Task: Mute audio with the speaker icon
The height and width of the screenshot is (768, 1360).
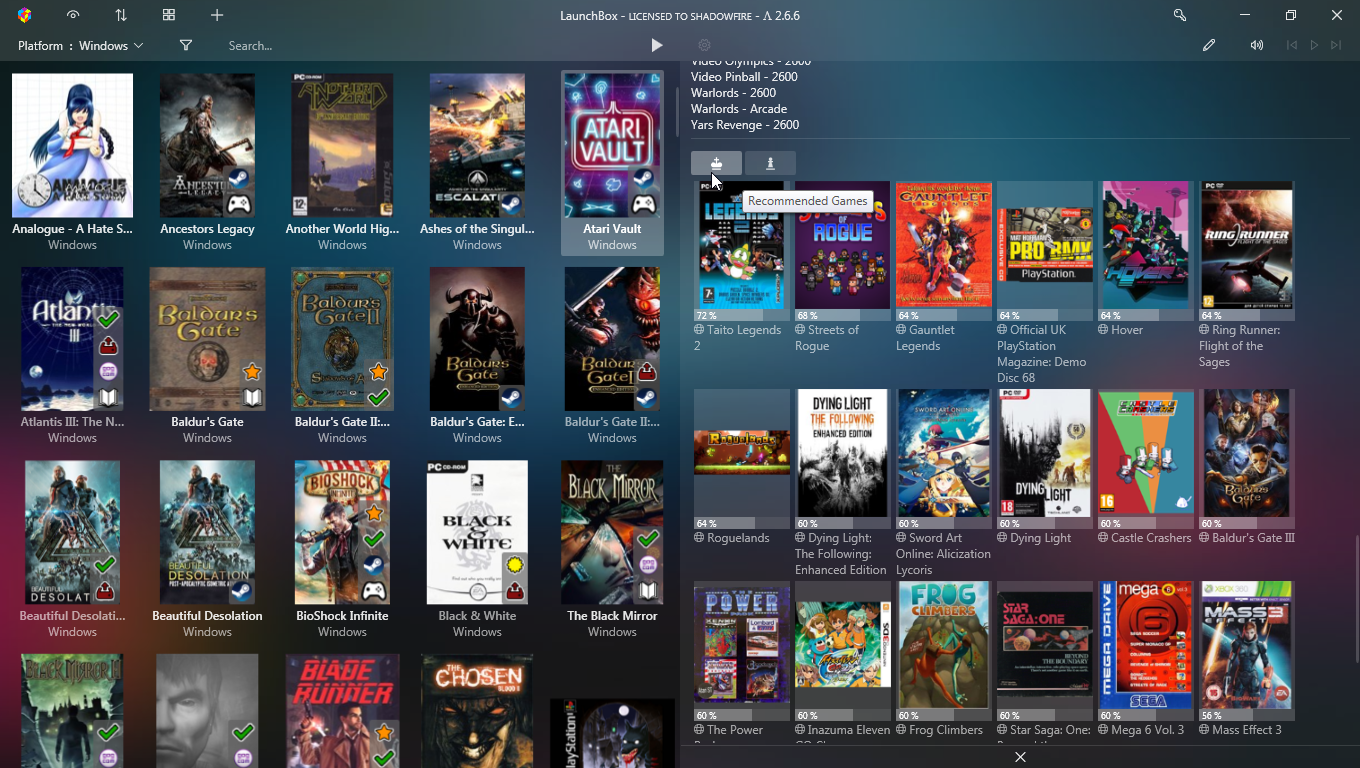Action: tap(1257, 45)
